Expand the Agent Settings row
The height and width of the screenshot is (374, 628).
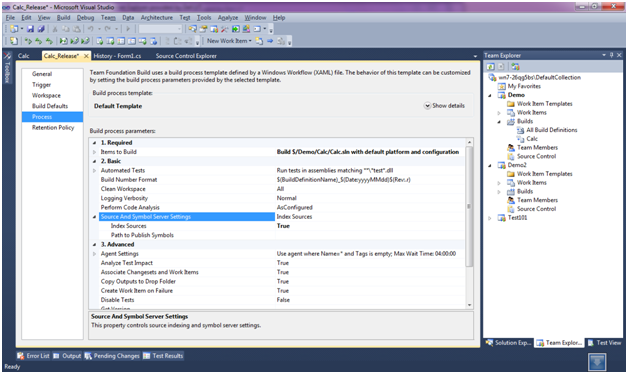click(95, 254)
